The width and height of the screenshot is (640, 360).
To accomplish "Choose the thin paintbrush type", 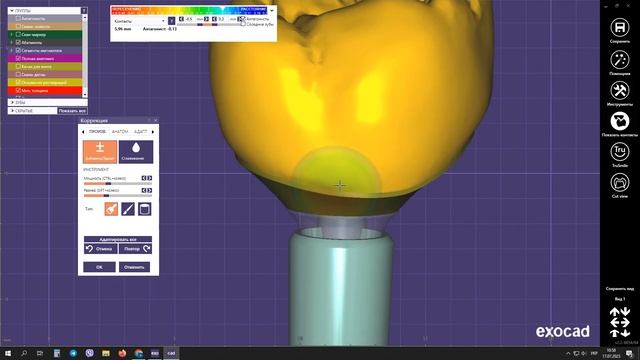I will click(128, 209).
